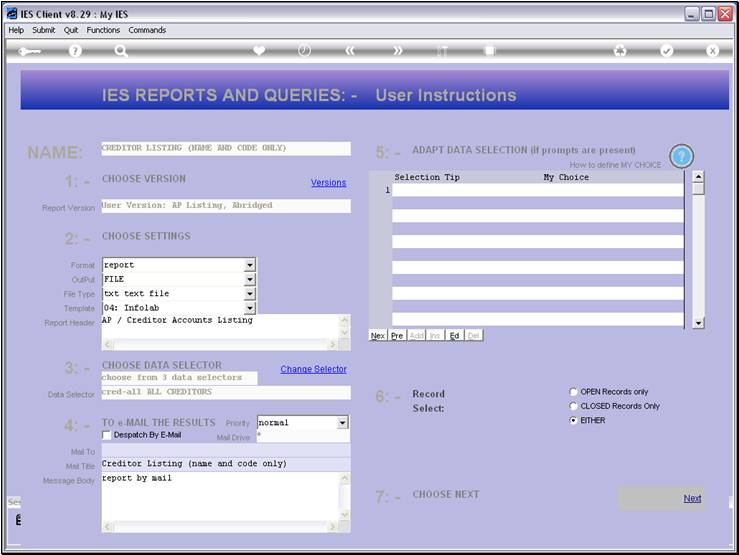The height and width of the screenshot is (555, 739).
Task: Tick the Despatch By E-Mail checkbox
Action: coord(107,435)
